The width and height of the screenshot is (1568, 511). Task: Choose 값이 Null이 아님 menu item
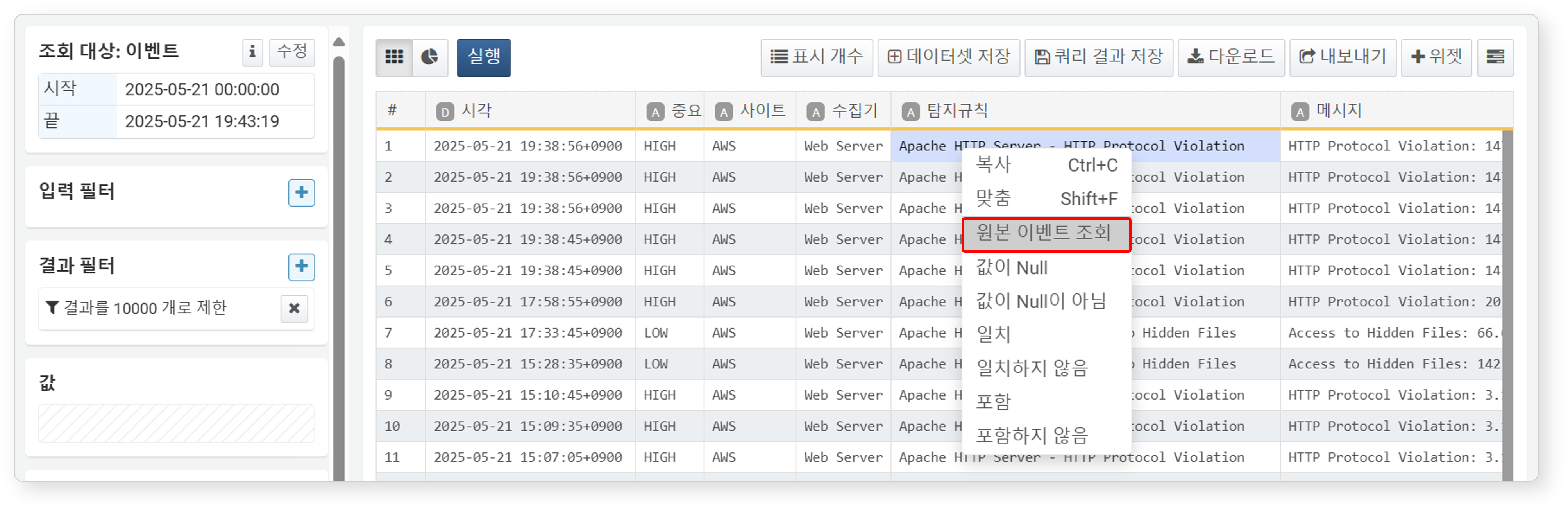[1046, 301]
